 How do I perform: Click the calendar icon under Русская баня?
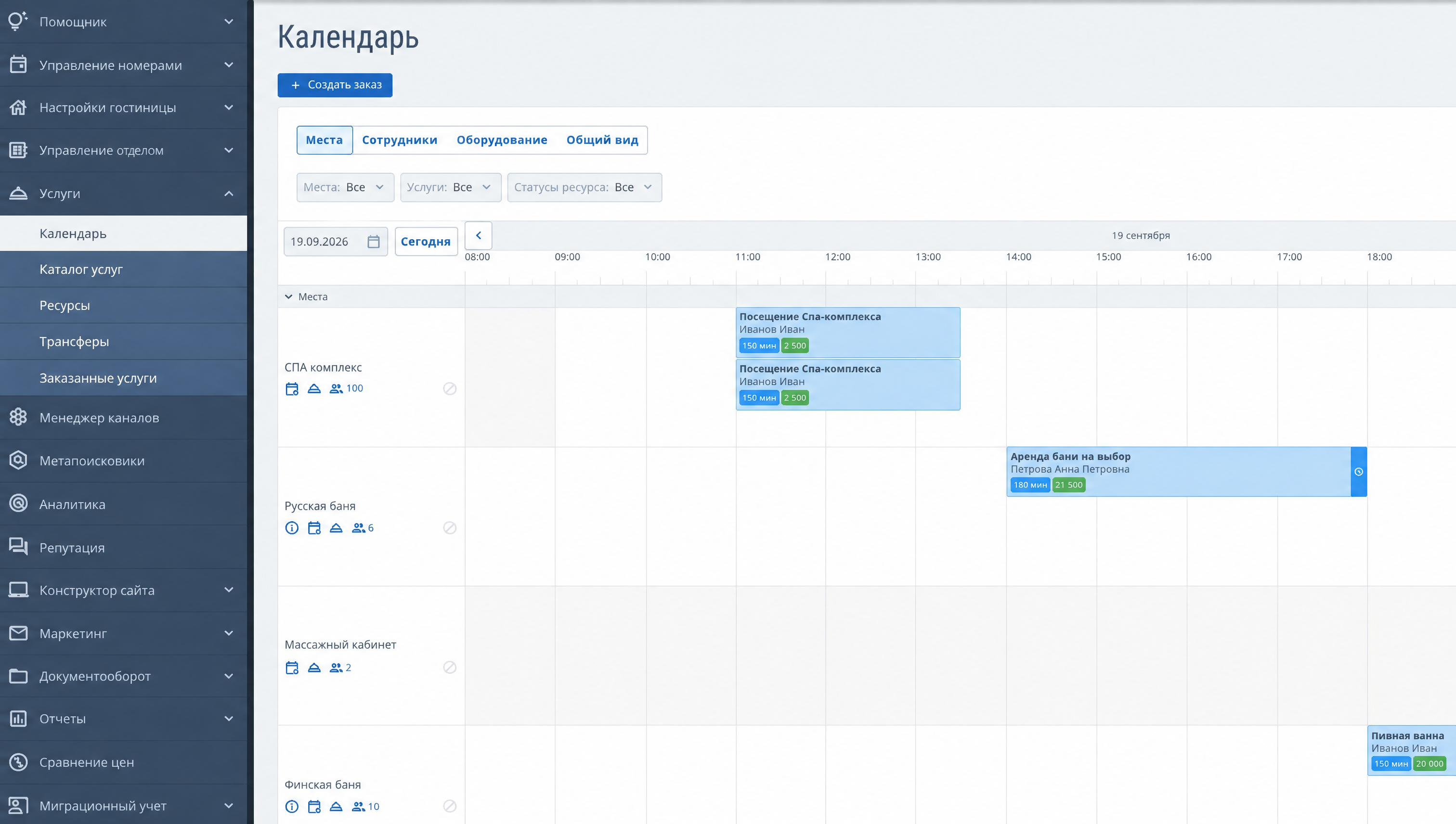pyautogui.click(x=314, y=528)
